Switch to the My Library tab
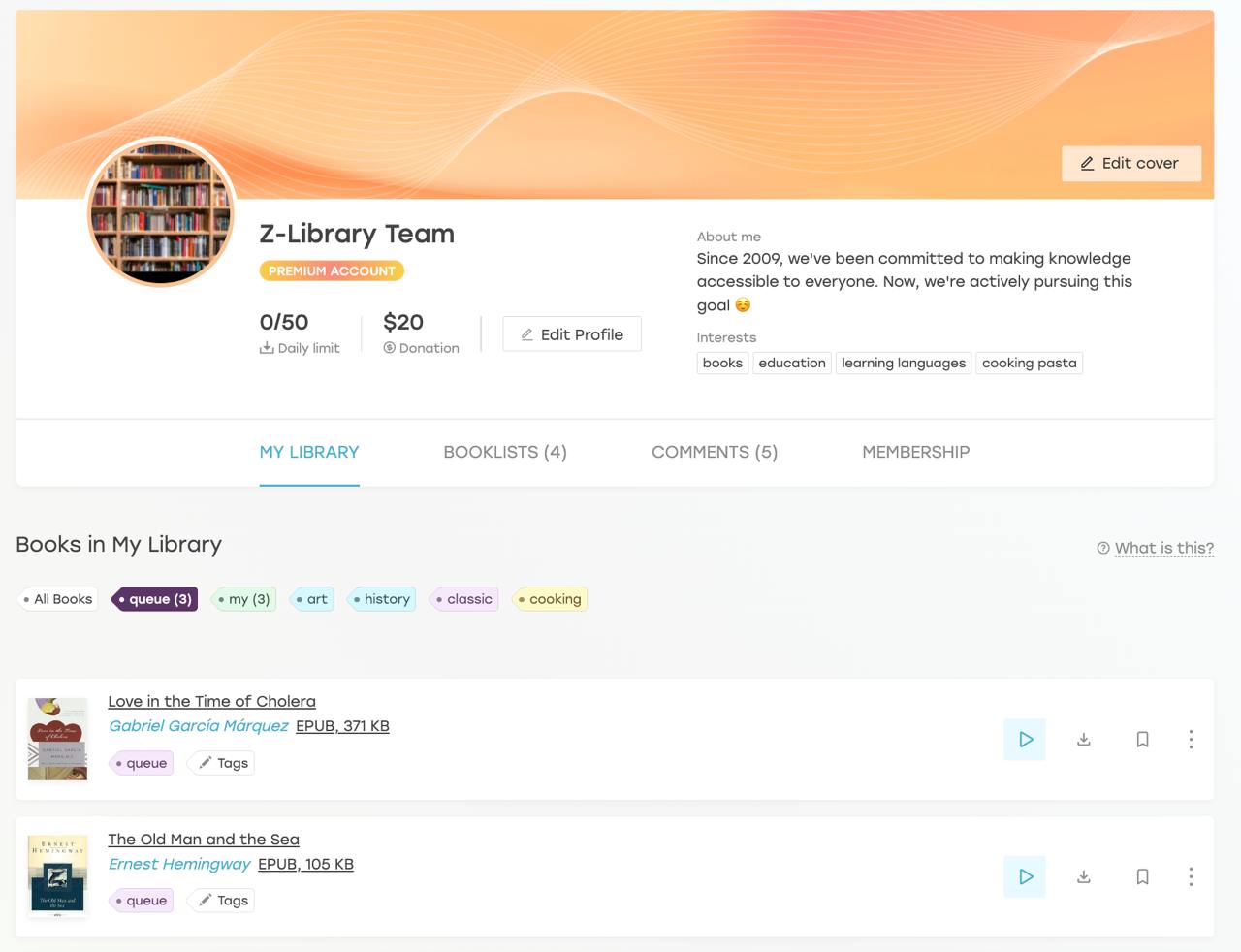 pos(309,452)
